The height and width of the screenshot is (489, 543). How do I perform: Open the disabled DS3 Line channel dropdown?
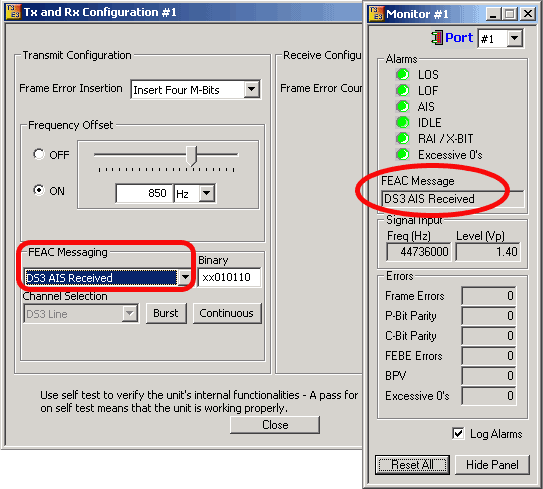[x=130, y=313]
